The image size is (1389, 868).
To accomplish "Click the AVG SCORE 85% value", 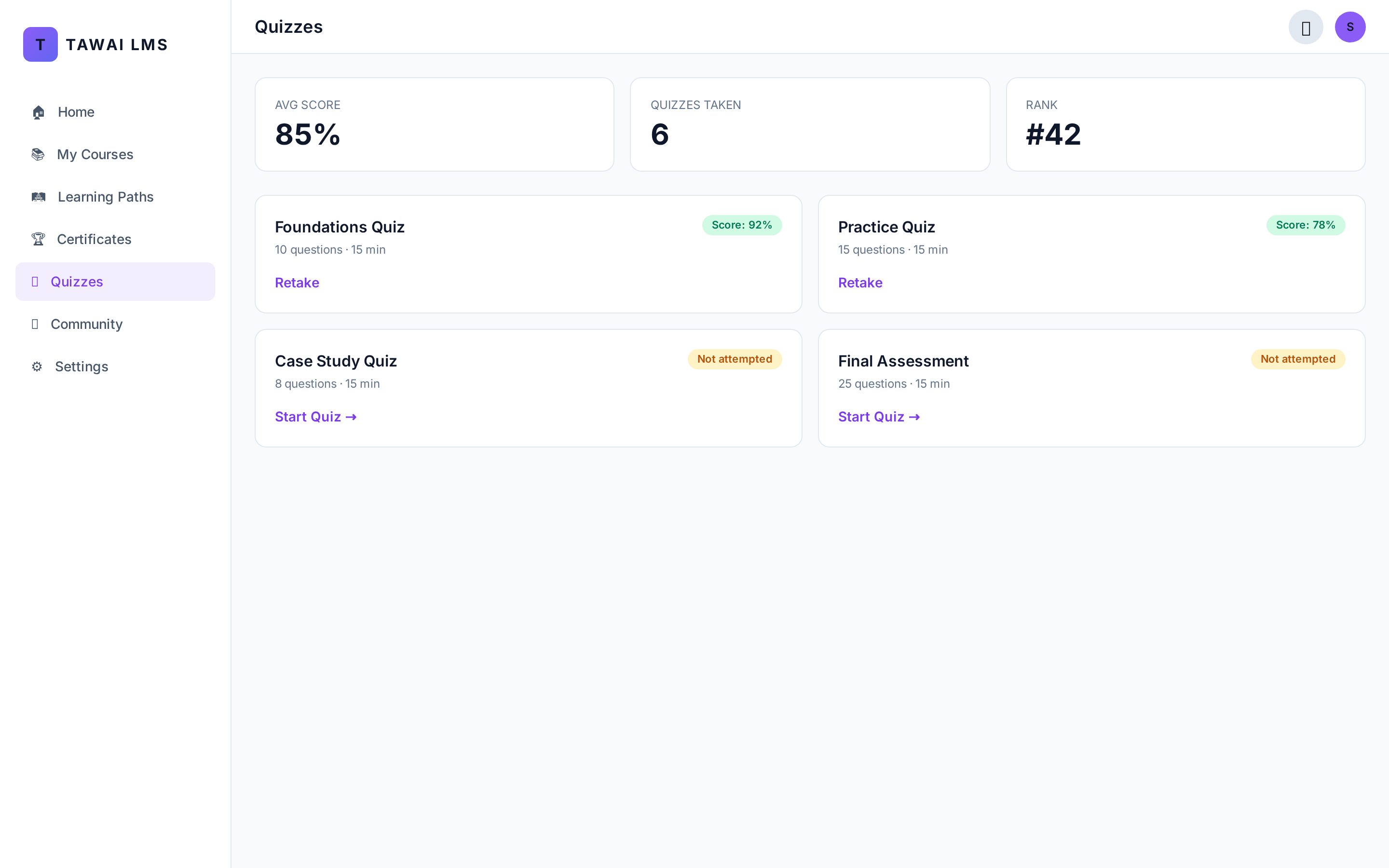I will (308, 135).
